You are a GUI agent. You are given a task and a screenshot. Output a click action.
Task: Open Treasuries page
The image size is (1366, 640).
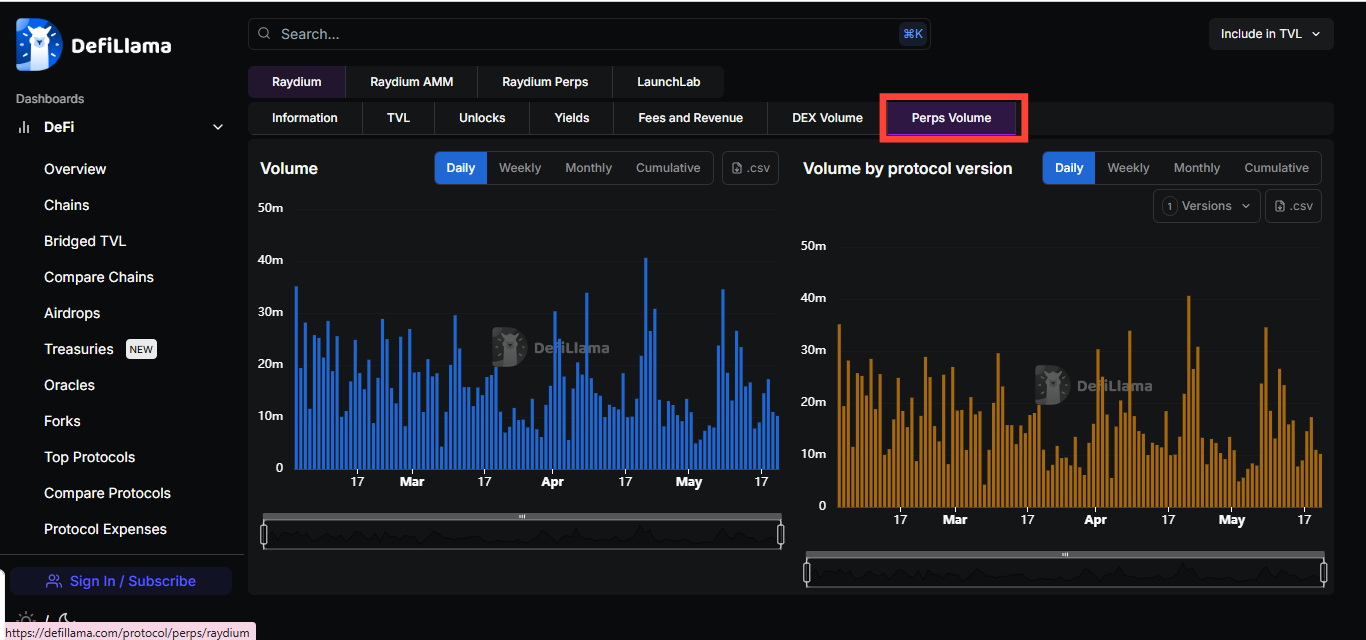(79, 349)
